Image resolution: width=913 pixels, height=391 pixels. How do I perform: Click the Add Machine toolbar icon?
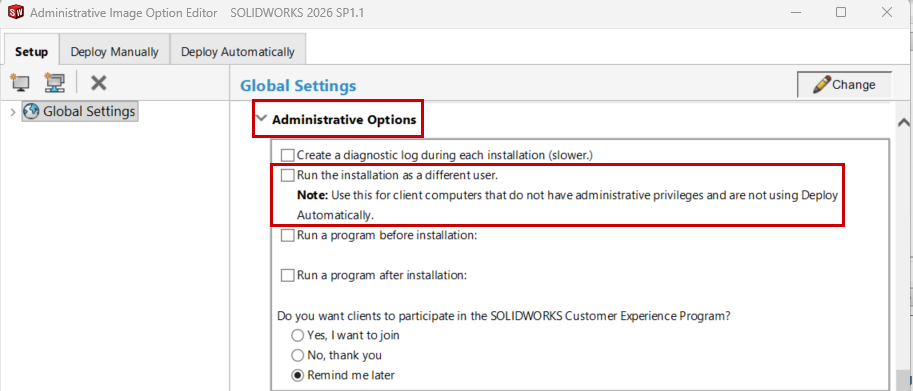pos(20,83)
